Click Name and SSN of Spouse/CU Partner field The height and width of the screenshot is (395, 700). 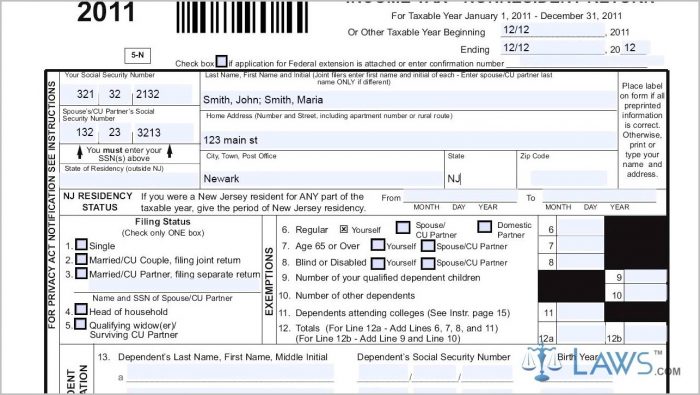pyautogui.click(x=174, y=286)
